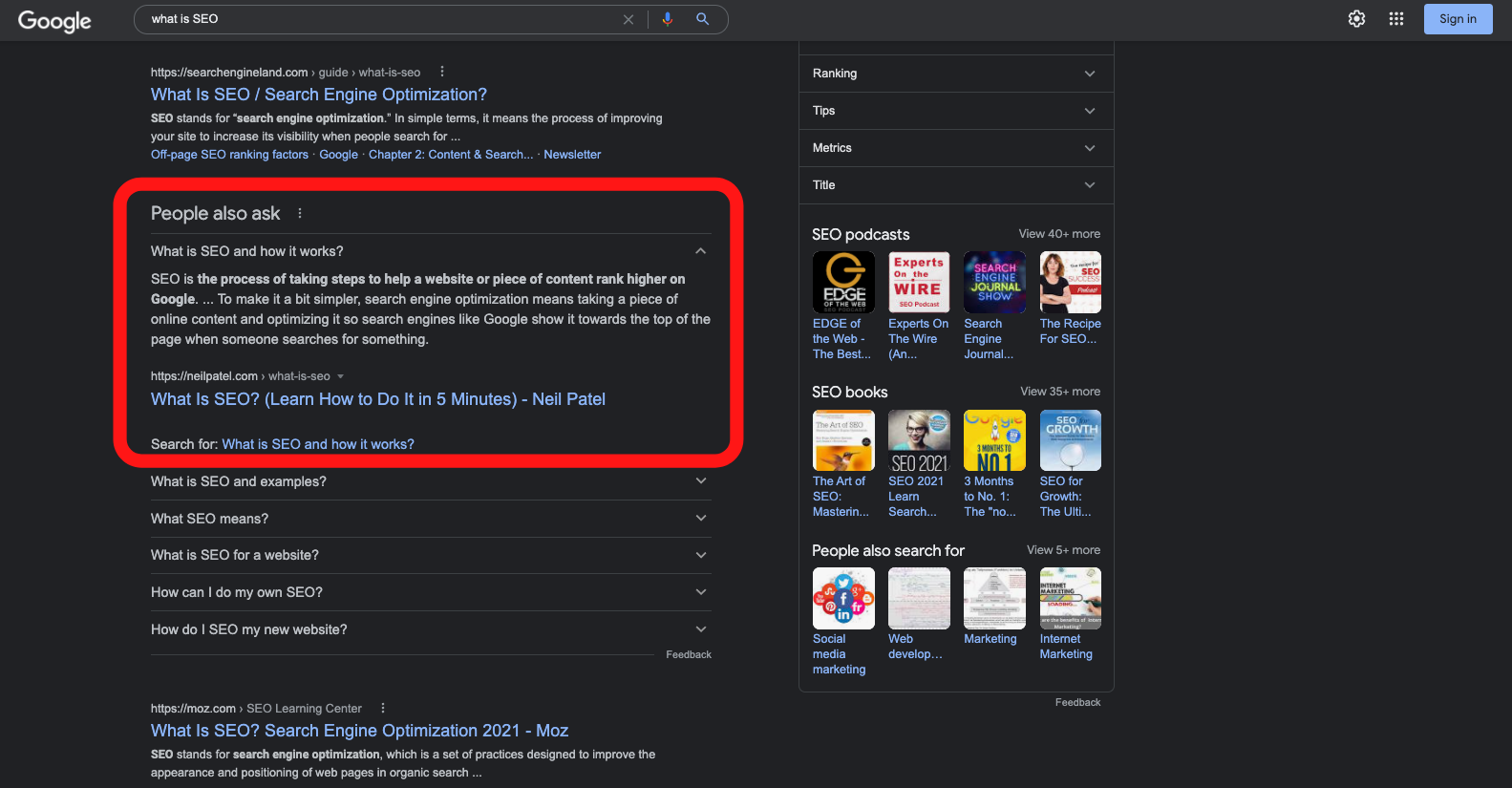Expand the Tips section in knowledge panel
Image resolution: width=1512 pixels, height=788 pixels.
[956, 111]
